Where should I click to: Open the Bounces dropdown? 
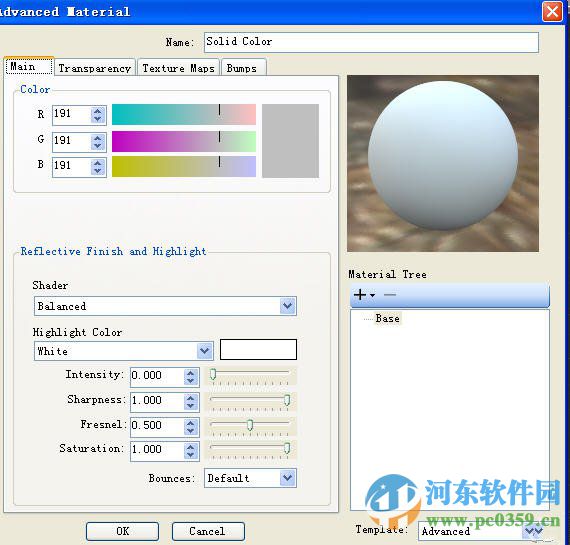[250, 478]
